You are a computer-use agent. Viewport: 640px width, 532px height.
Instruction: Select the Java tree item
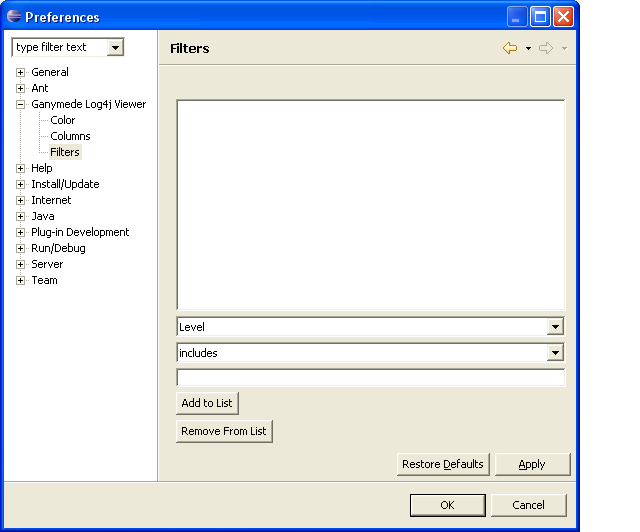point(43,216)
